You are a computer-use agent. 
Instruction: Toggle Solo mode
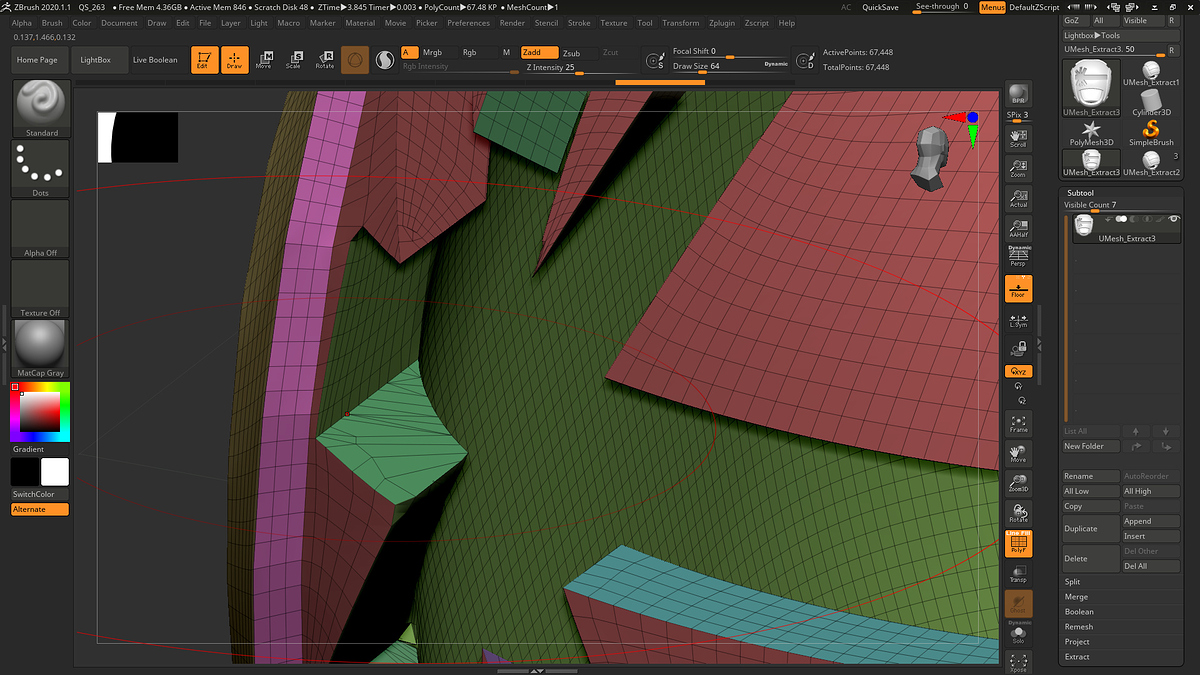1018,634
